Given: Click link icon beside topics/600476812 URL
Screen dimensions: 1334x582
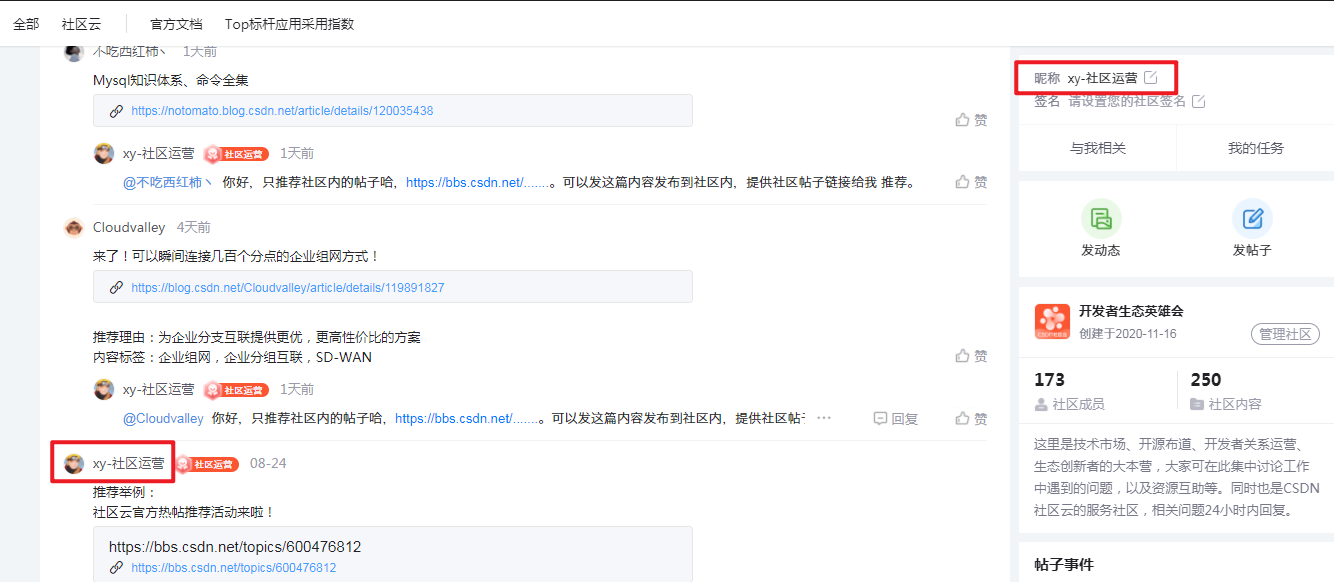Looking at the screenshot, I should (116, 568).
